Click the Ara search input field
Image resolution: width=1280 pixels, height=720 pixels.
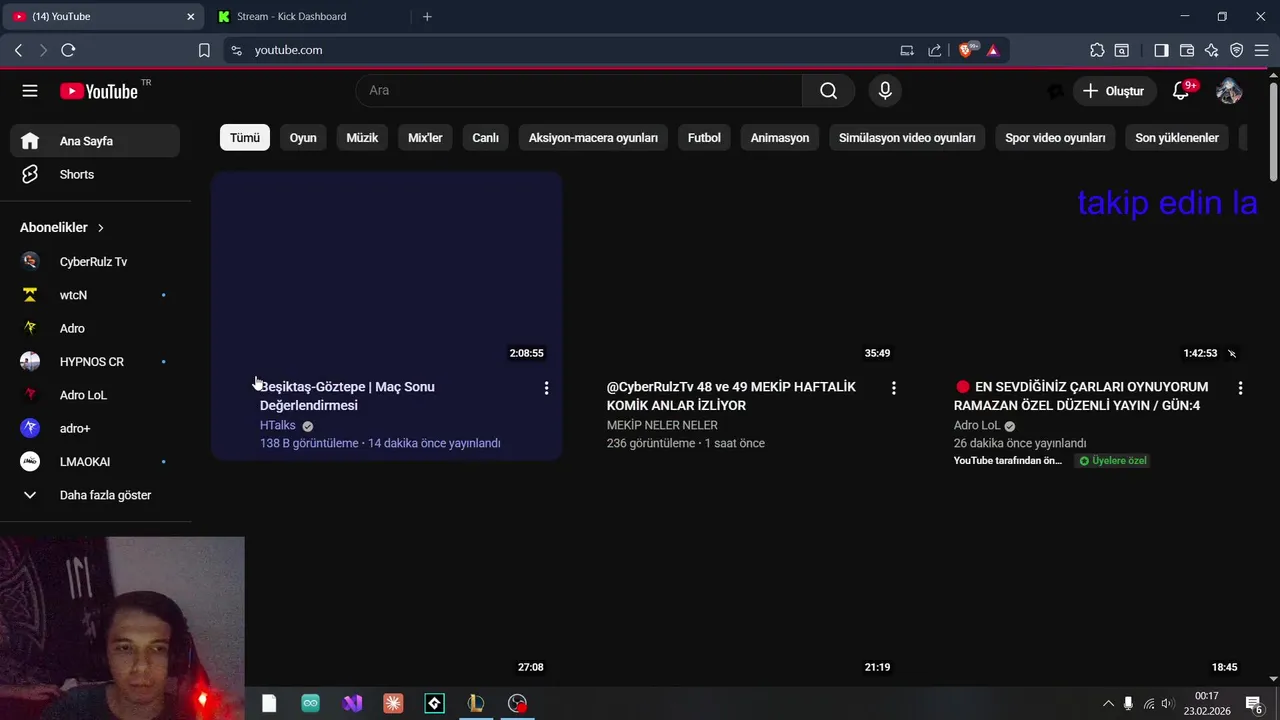point(579,91)
